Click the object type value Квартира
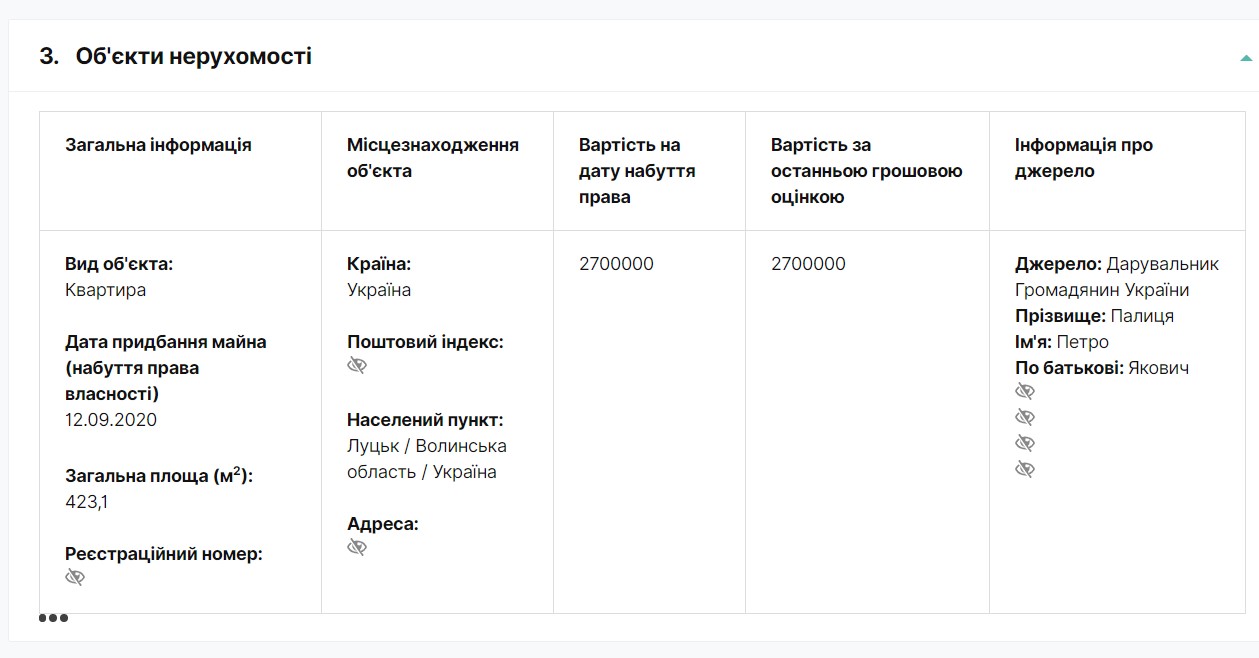This screenshot has width=1259, height=658. (x=105, y=290)
